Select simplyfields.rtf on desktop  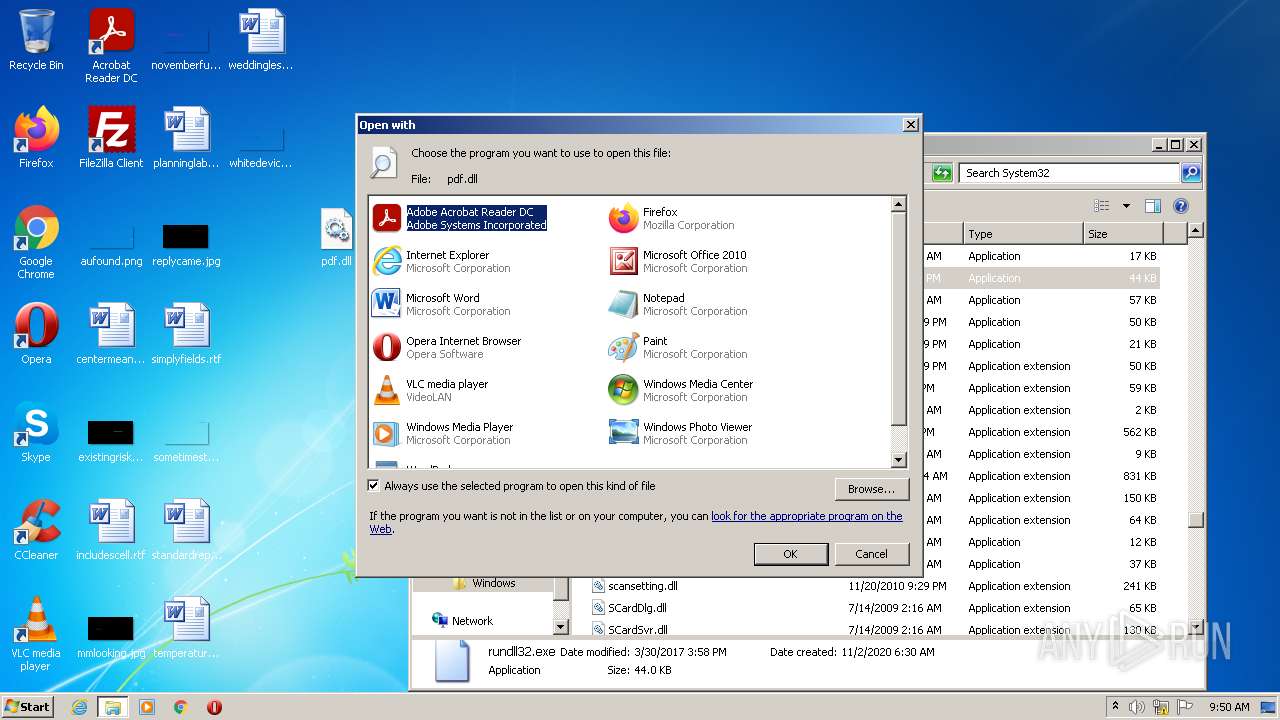point(186,334)
